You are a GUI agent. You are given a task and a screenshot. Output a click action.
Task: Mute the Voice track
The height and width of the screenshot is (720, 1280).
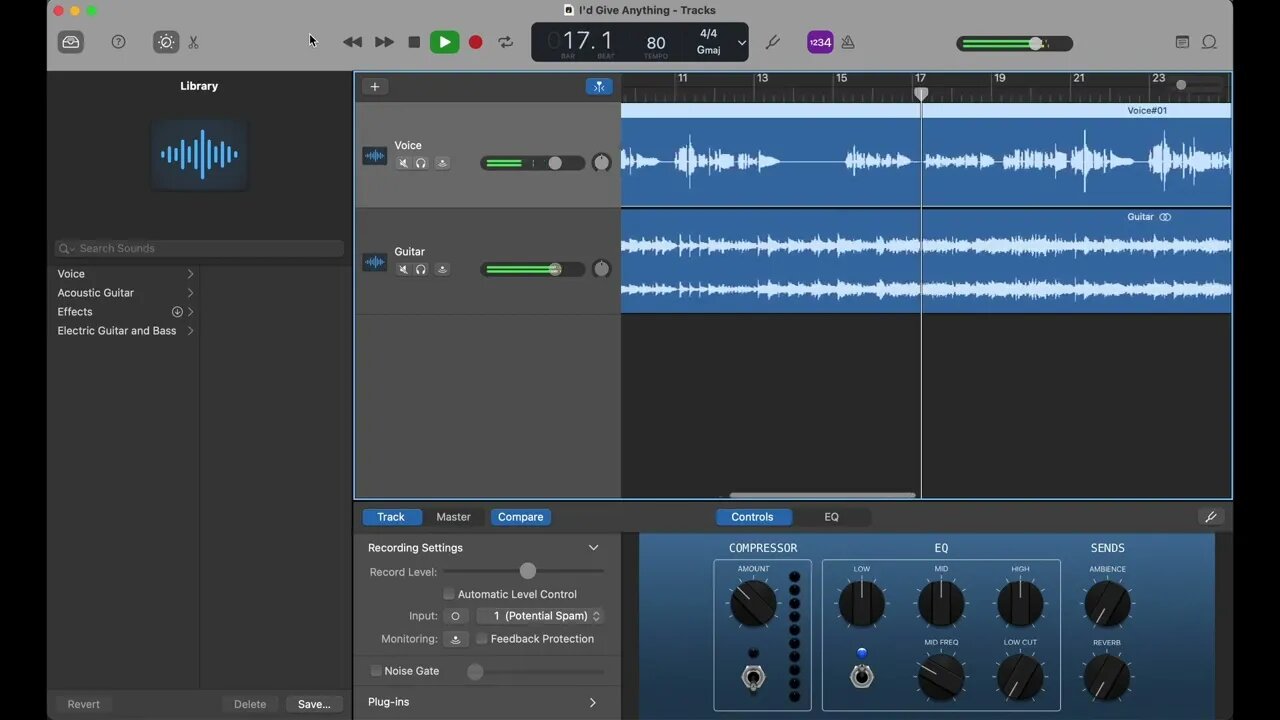pyautogui.click(x=404, y=163)
